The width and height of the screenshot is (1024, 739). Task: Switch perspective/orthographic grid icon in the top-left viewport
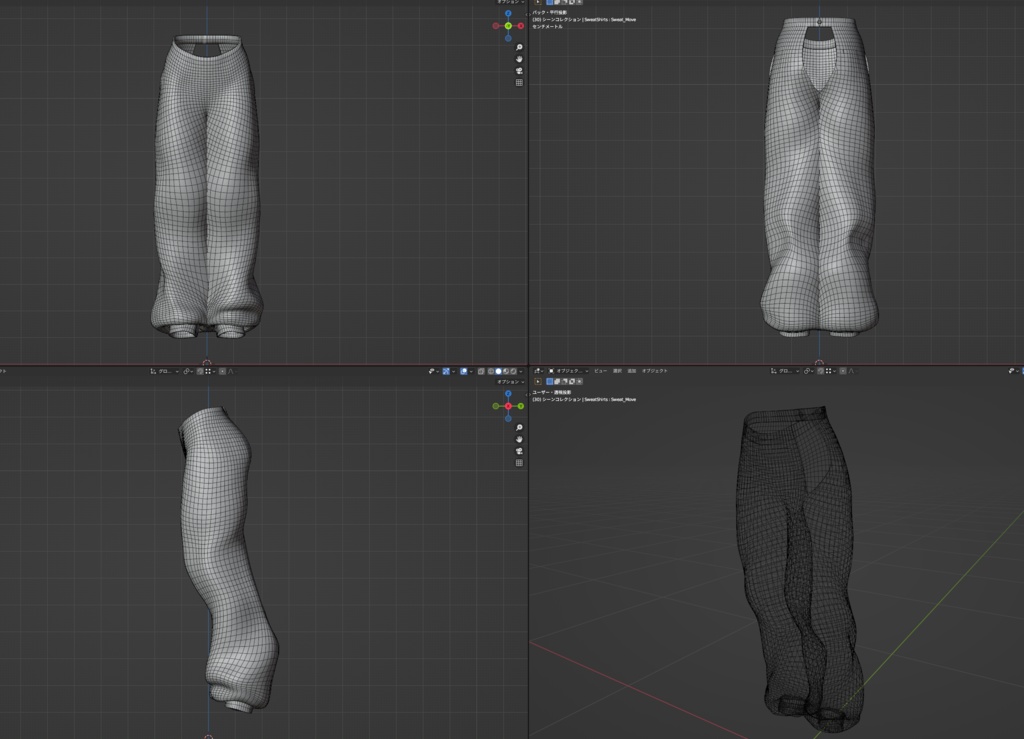[x=519, y=83]
